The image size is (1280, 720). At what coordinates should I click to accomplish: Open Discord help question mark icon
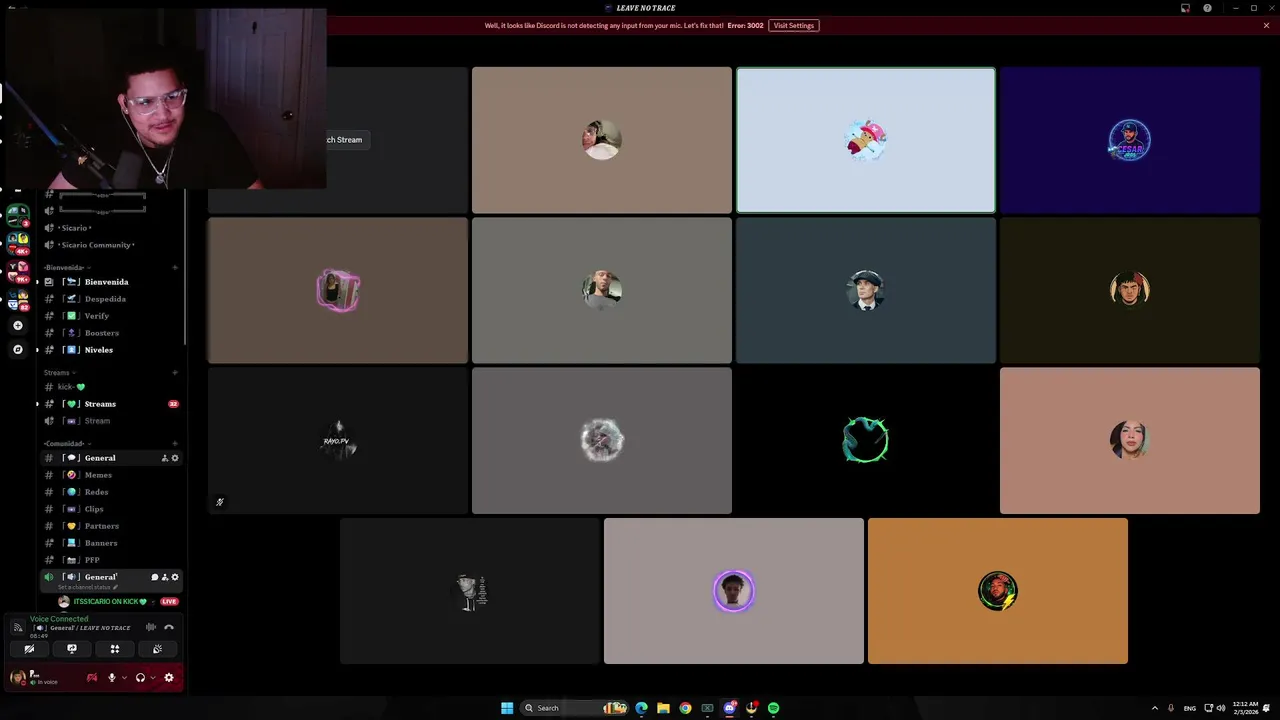[x=1207, y=8]
